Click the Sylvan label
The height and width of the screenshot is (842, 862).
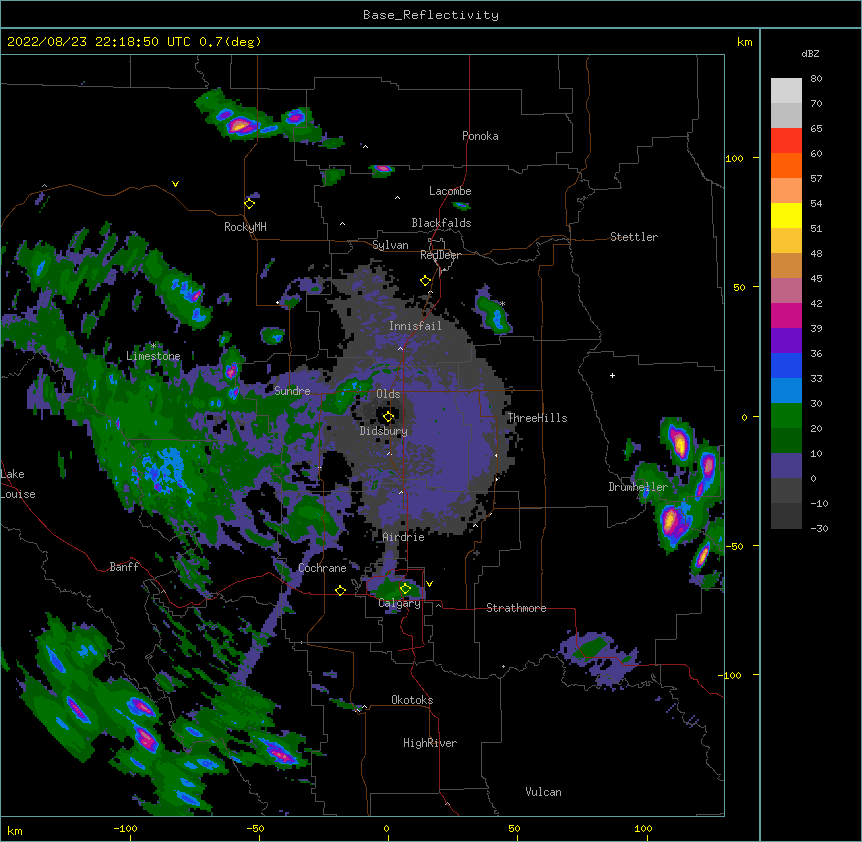click(390, 245)
